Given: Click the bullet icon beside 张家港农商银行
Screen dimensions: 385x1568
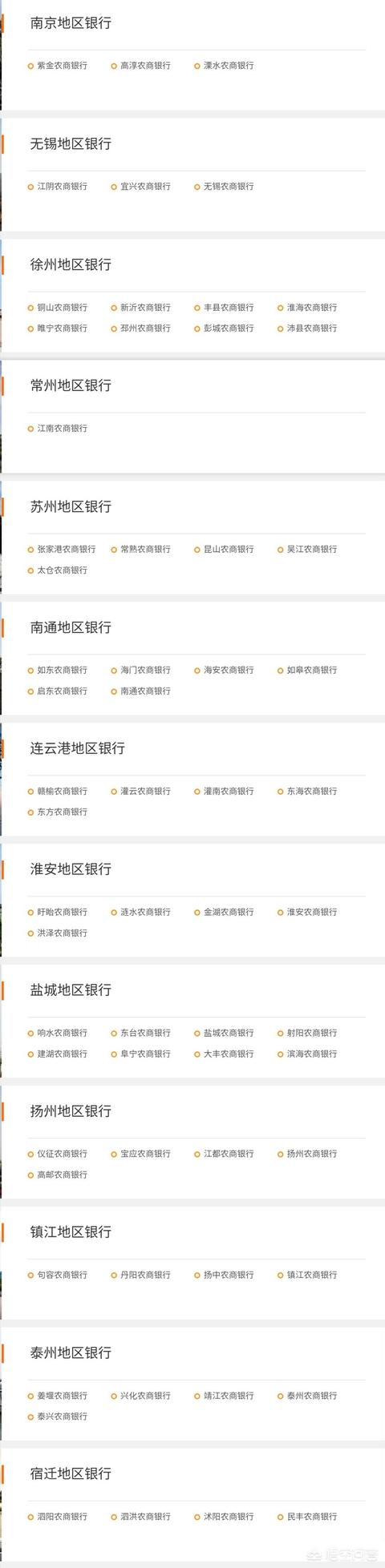Looking at the screenshot, I should (x=30, y=550).
